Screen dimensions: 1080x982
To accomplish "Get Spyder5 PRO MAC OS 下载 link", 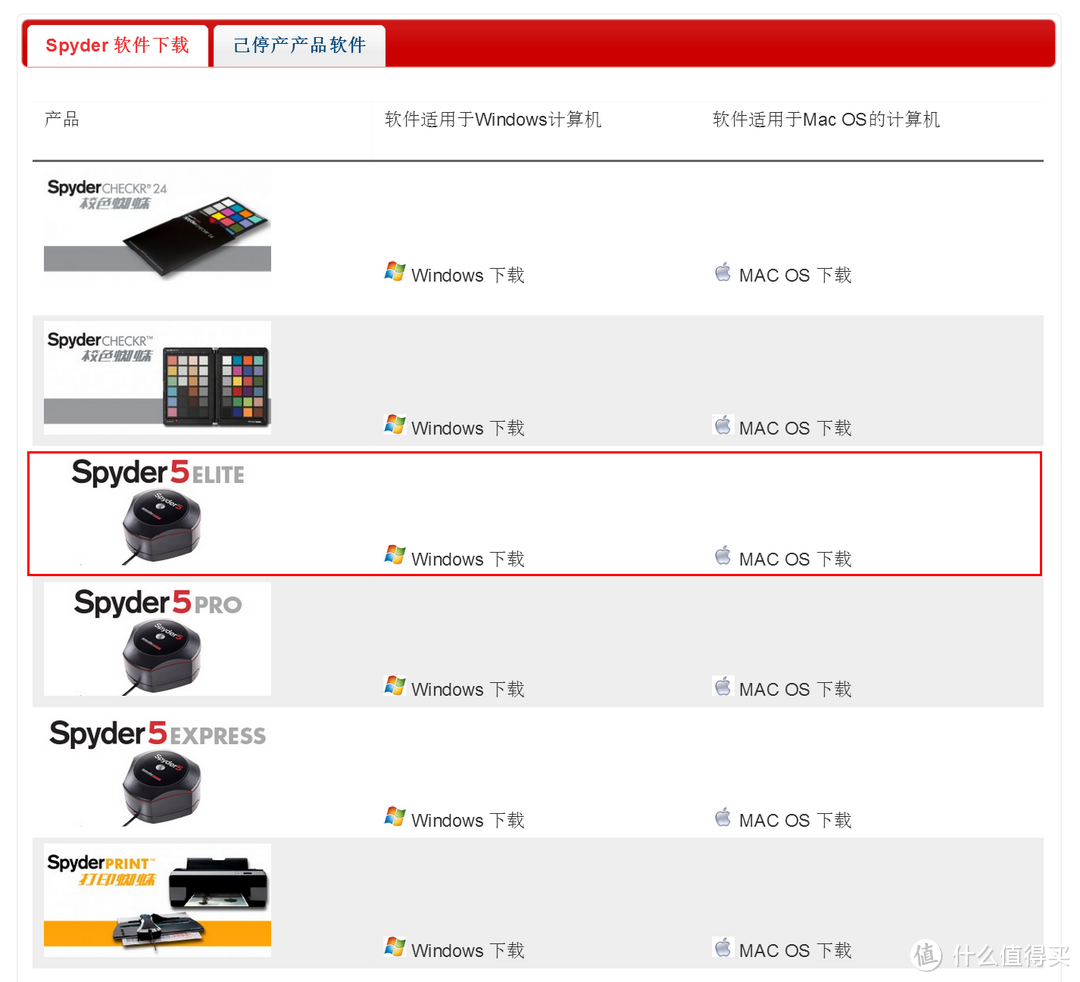I will (x=796, y=689).
